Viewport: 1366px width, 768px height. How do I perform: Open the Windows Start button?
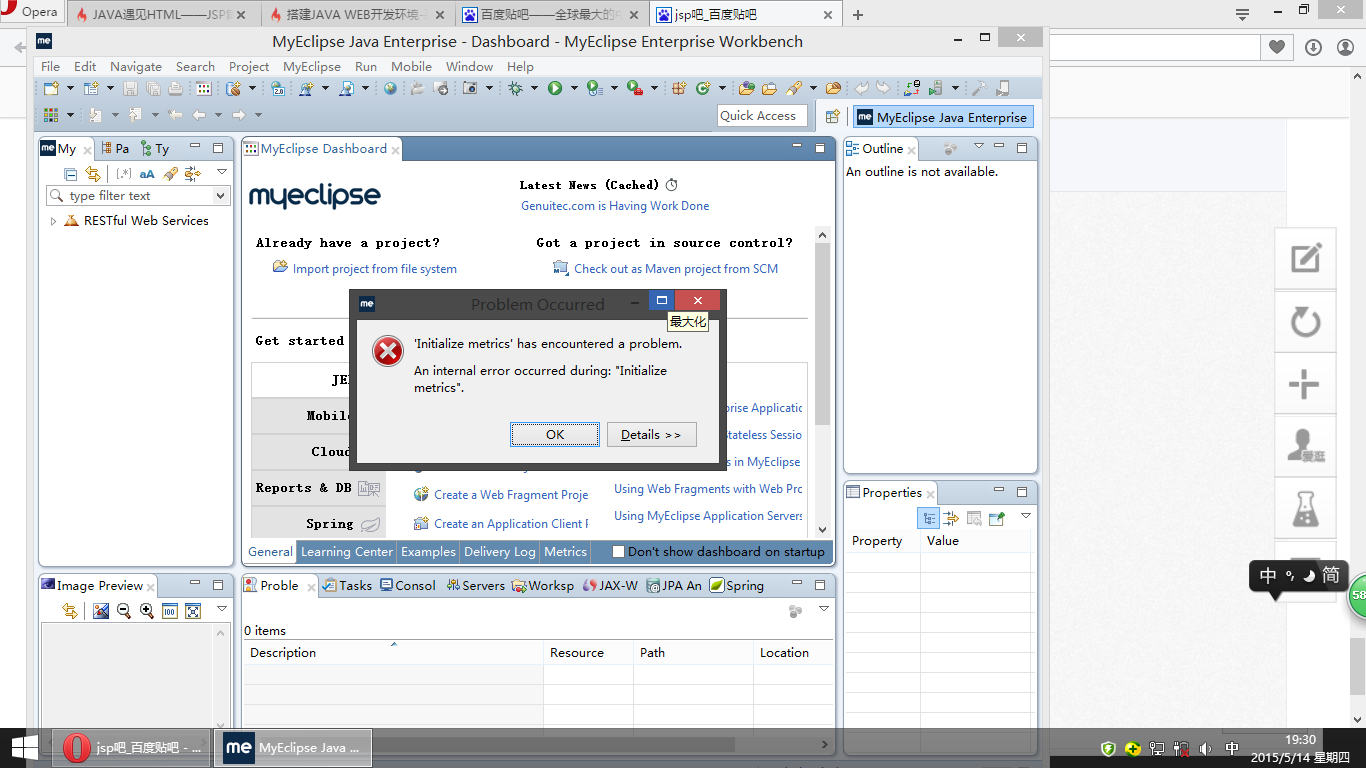point(24,747)
